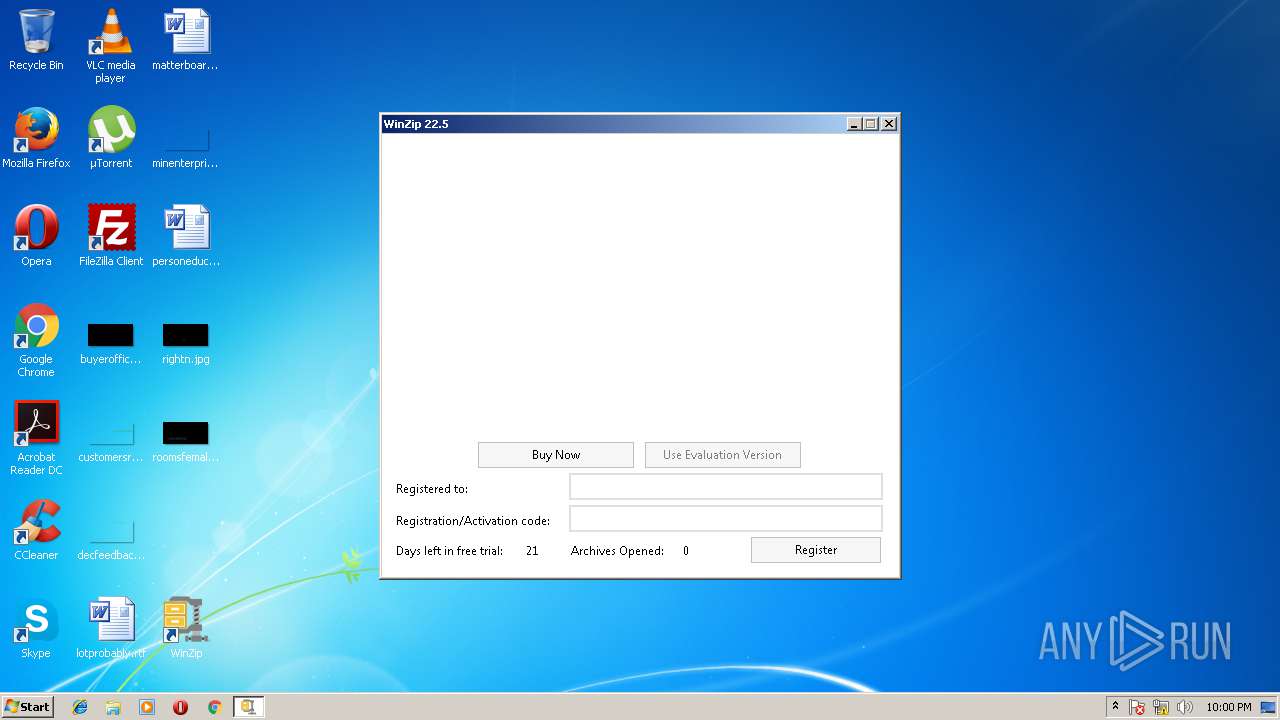Open the Recycle Bin desktop icon
This screenshot has height=720, width=1280.
tap(36, 40)
